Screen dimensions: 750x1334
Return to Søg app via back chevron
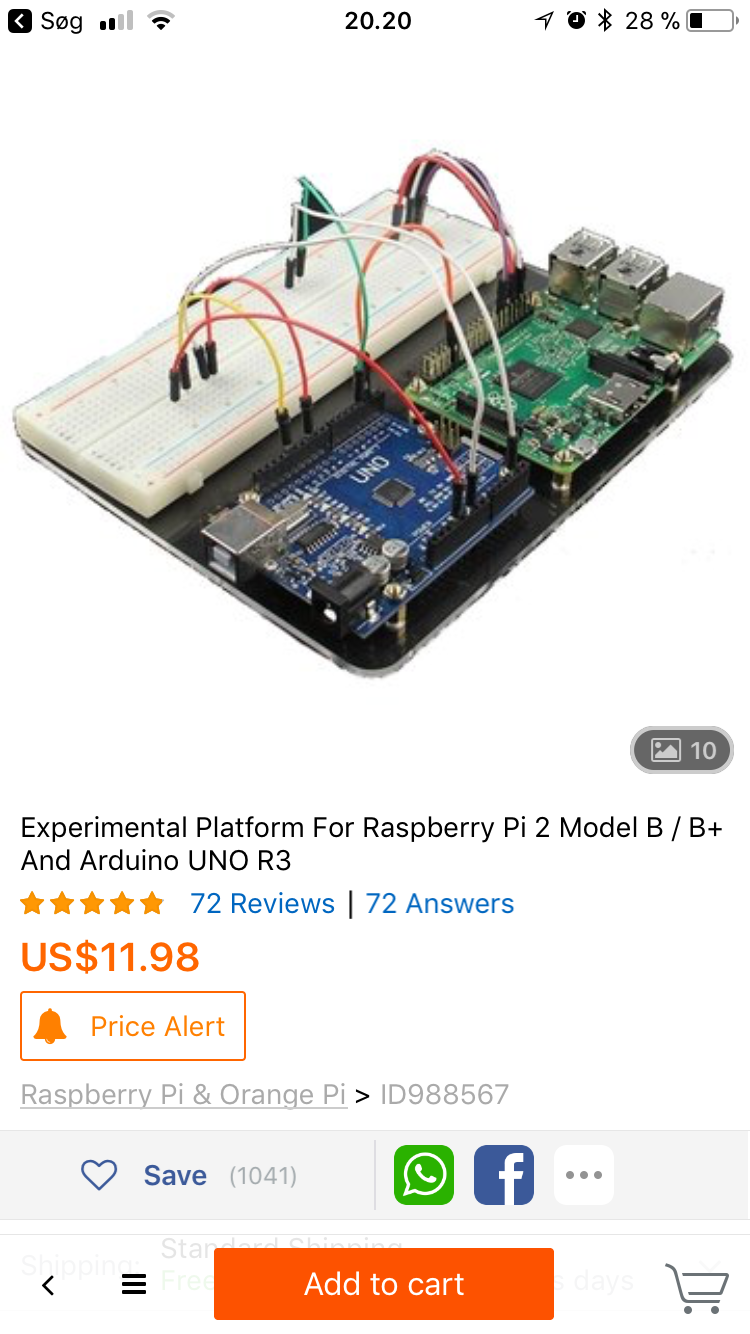(19, 21)
